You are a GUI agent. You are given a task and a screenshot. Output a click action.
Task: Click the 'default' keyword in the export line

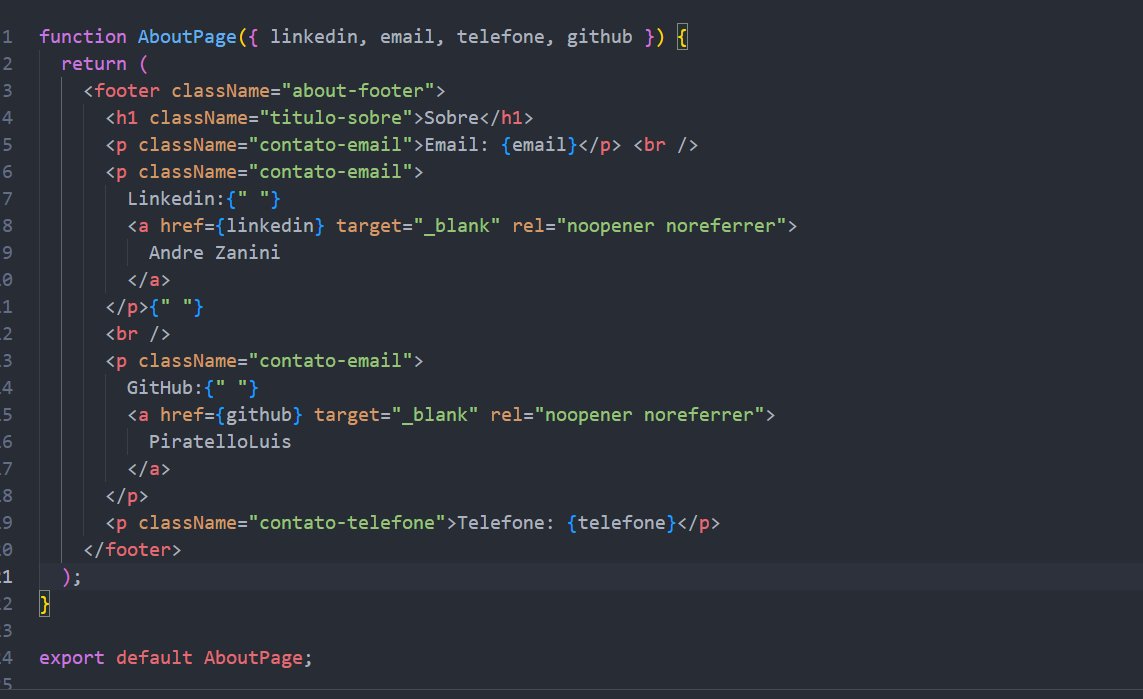pos(154,657)
